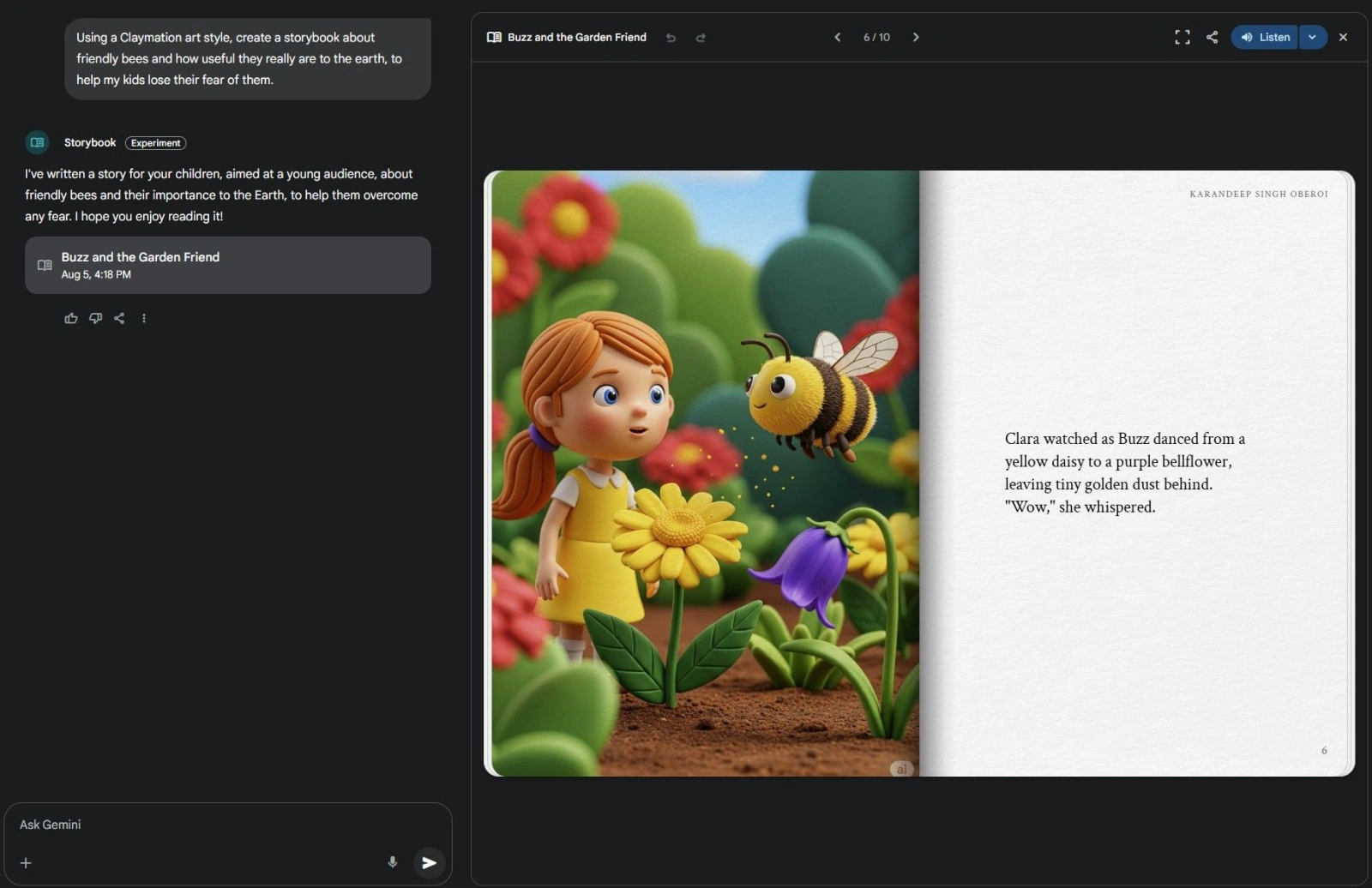
Task: Click the Experiment badge next to Storybook
Action: pyautogui.click(x=155, y=143)
